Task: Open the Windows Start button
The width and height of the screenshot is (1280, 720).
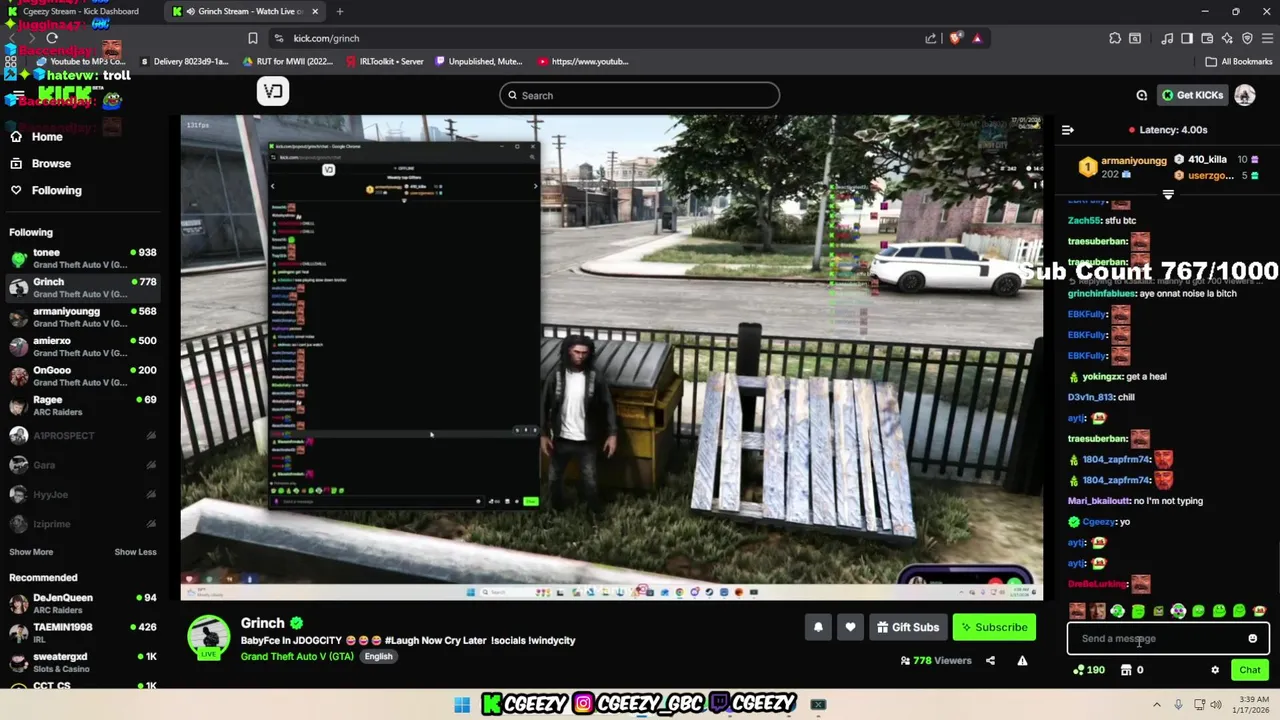Action: pos(462,704)
